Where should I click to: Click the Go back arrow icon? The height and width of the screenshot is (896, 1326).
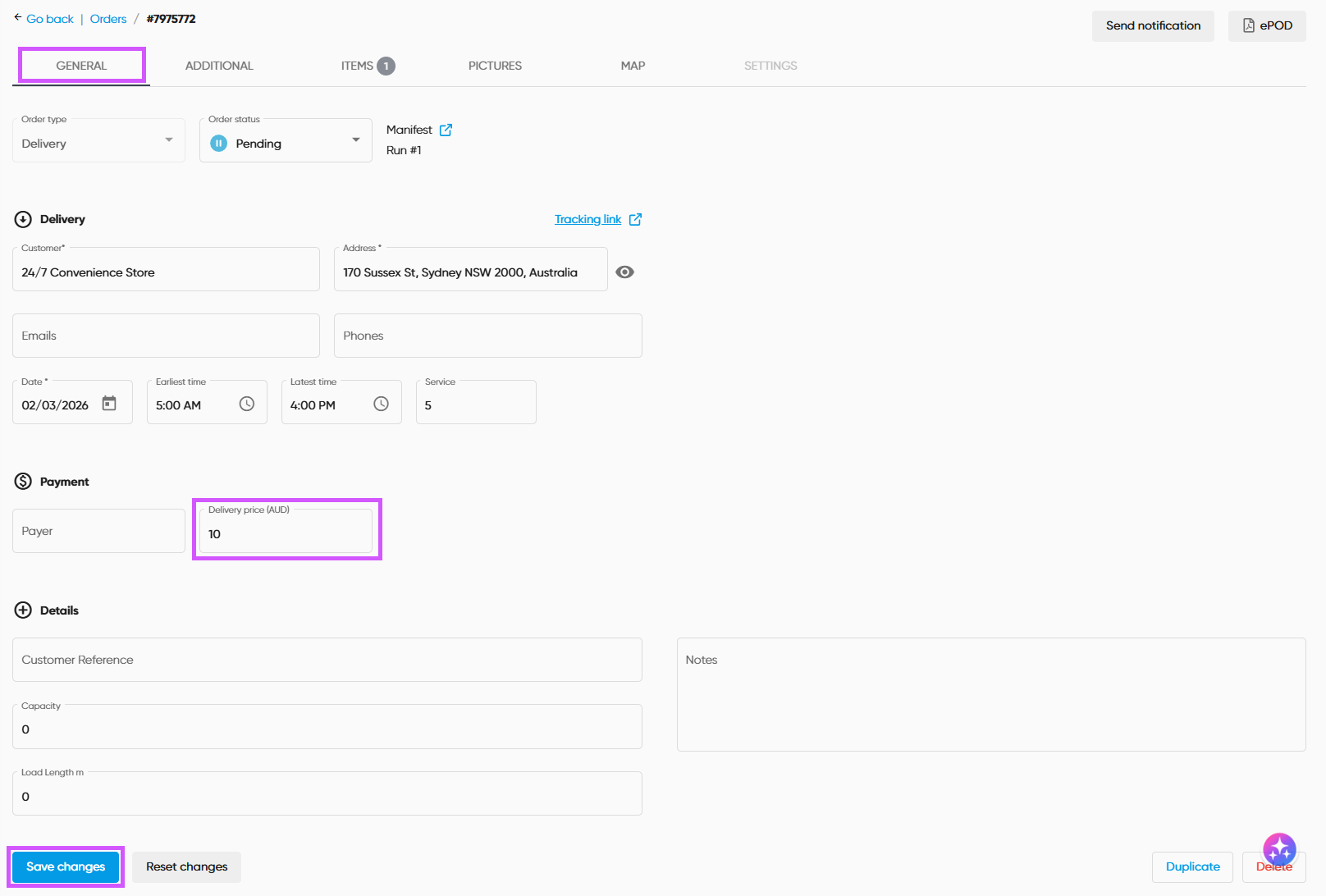click(x=18, y=17)
